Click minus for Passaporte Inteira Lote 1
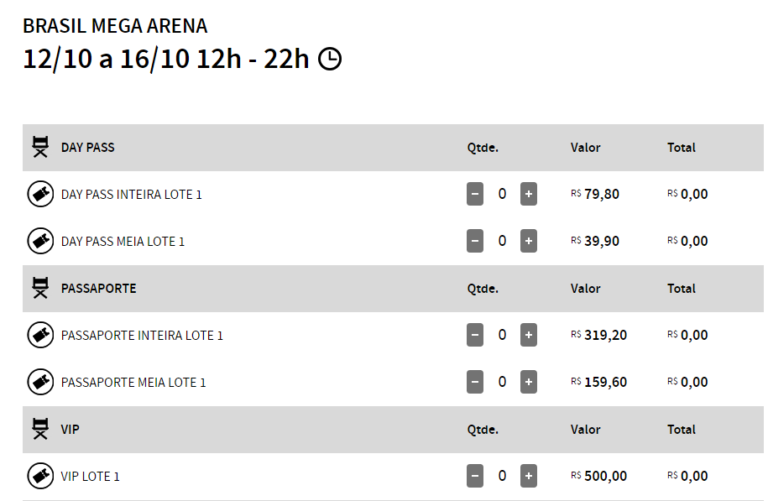This screenshot has width=768, height=501. (x=475, y=335)
